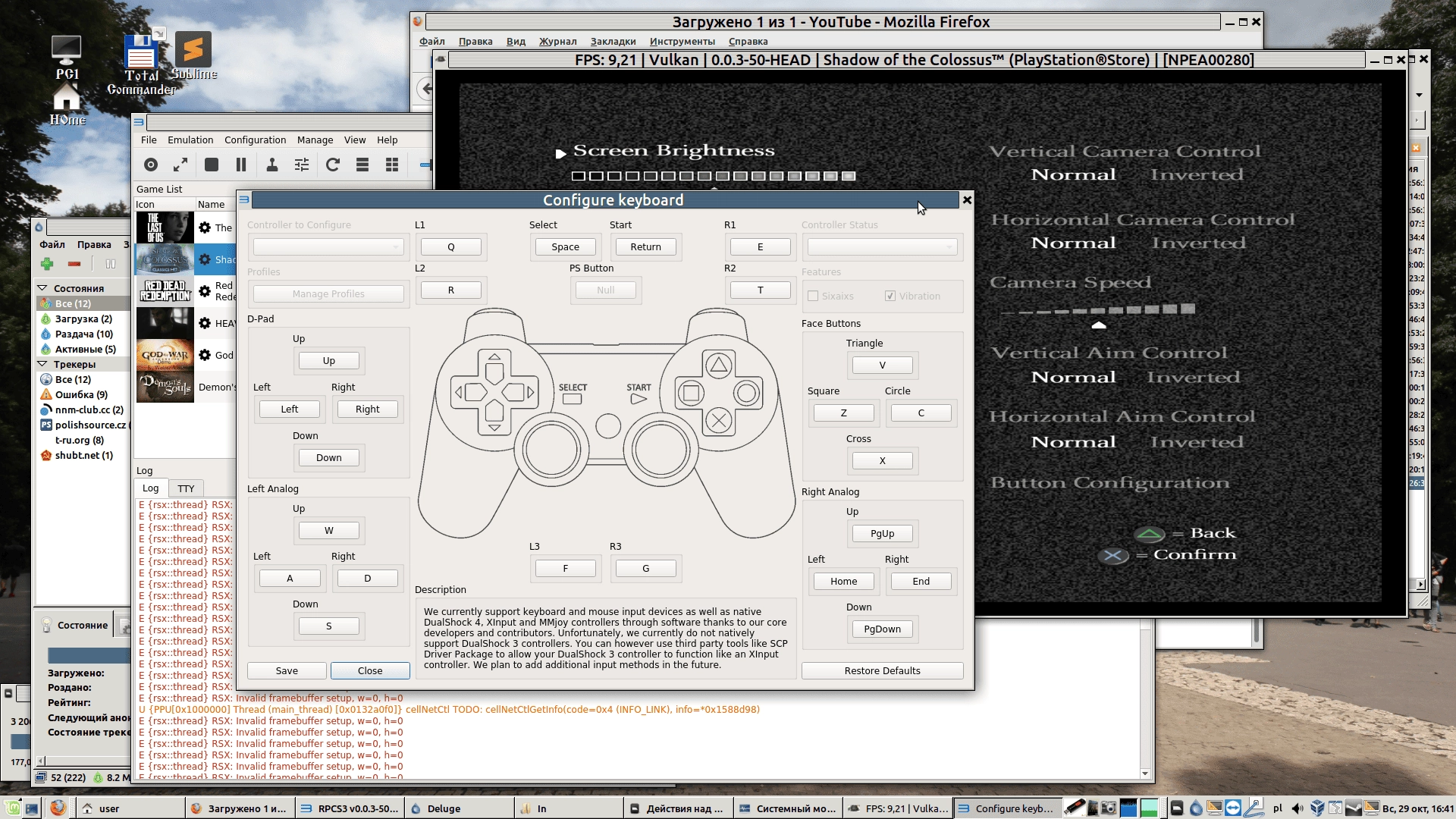Refresh the game list with the circular arrow icon
This screenshot has width=1456, height=819.
point(332,165)
